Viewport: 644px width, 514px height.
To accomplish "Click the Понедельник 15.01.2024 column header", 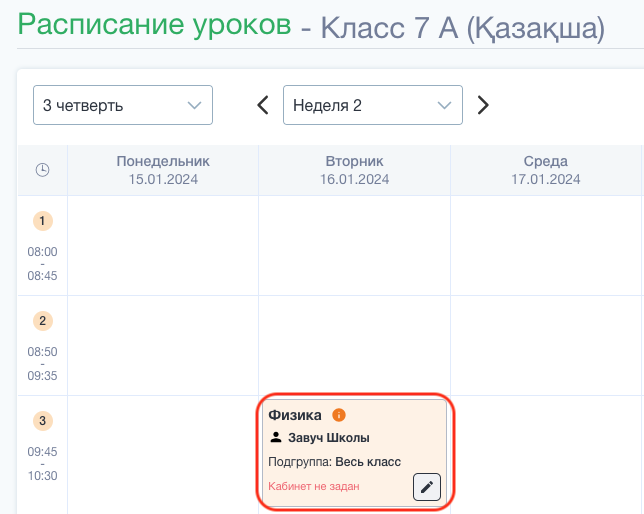I will pos(163,170).
